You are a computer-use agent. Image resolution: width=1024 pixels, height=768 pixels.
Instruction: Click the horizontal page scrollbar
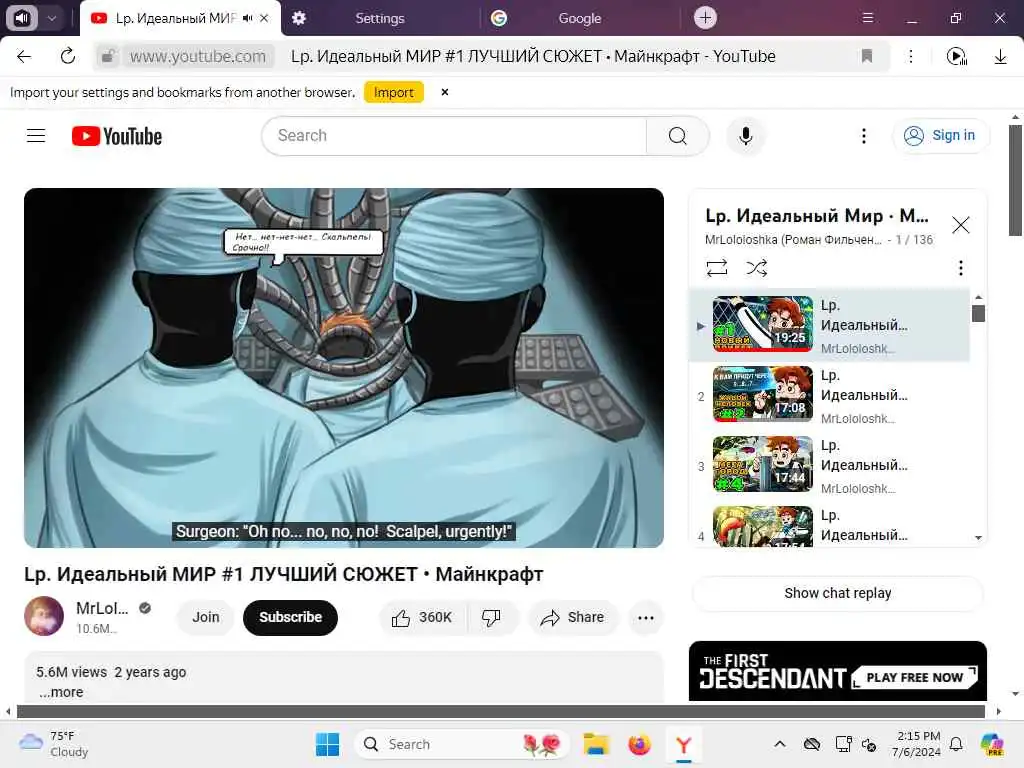pos(500,711)
